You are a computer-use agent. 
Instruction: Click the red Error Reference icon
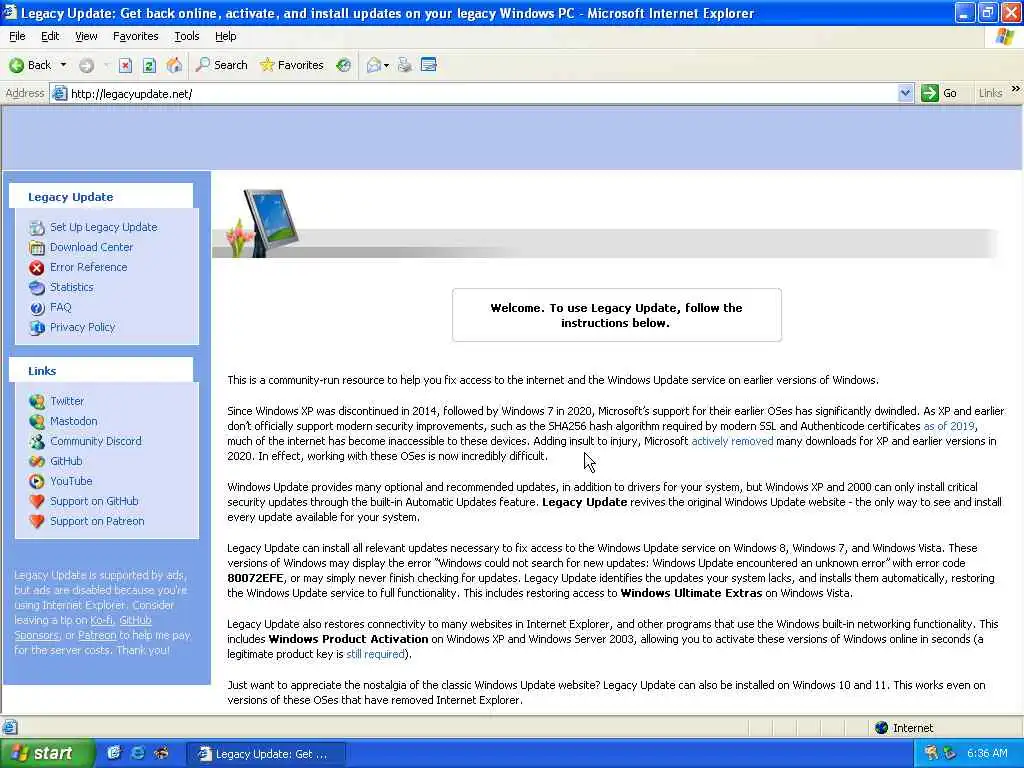pos(37,268)
